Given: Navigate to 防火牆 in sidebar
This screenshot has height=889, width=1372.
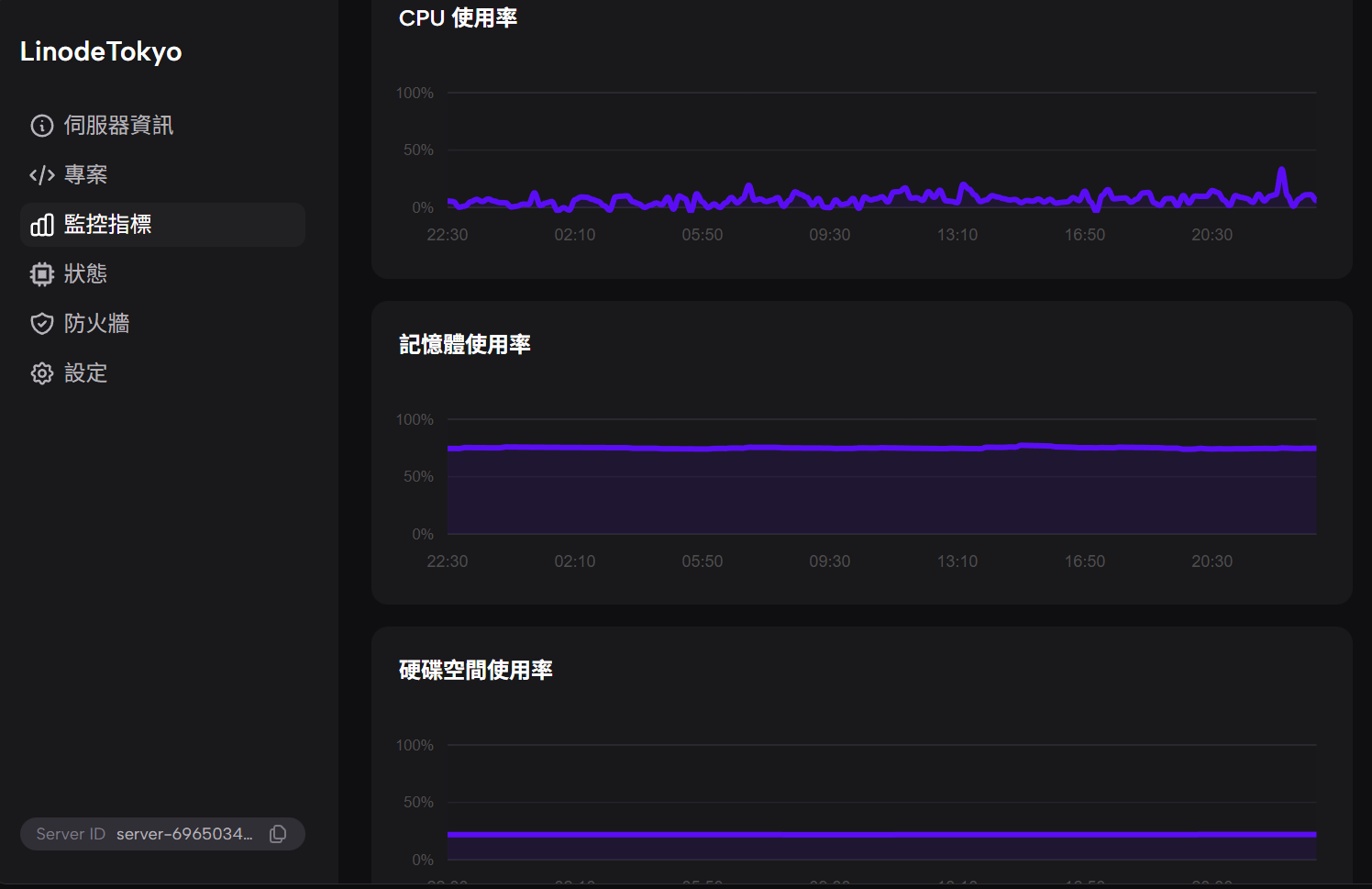Looking at the screenshot, I should pyautogui.click(x=97, y=324).
